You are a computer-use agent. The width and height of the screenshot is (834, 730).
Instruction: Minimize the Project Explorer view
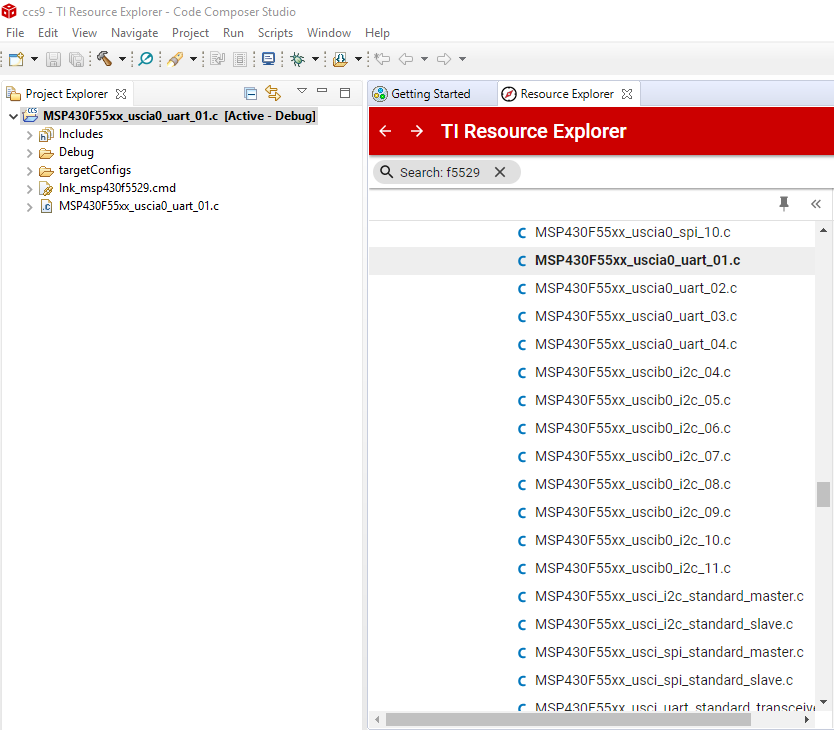click(322, 91)
